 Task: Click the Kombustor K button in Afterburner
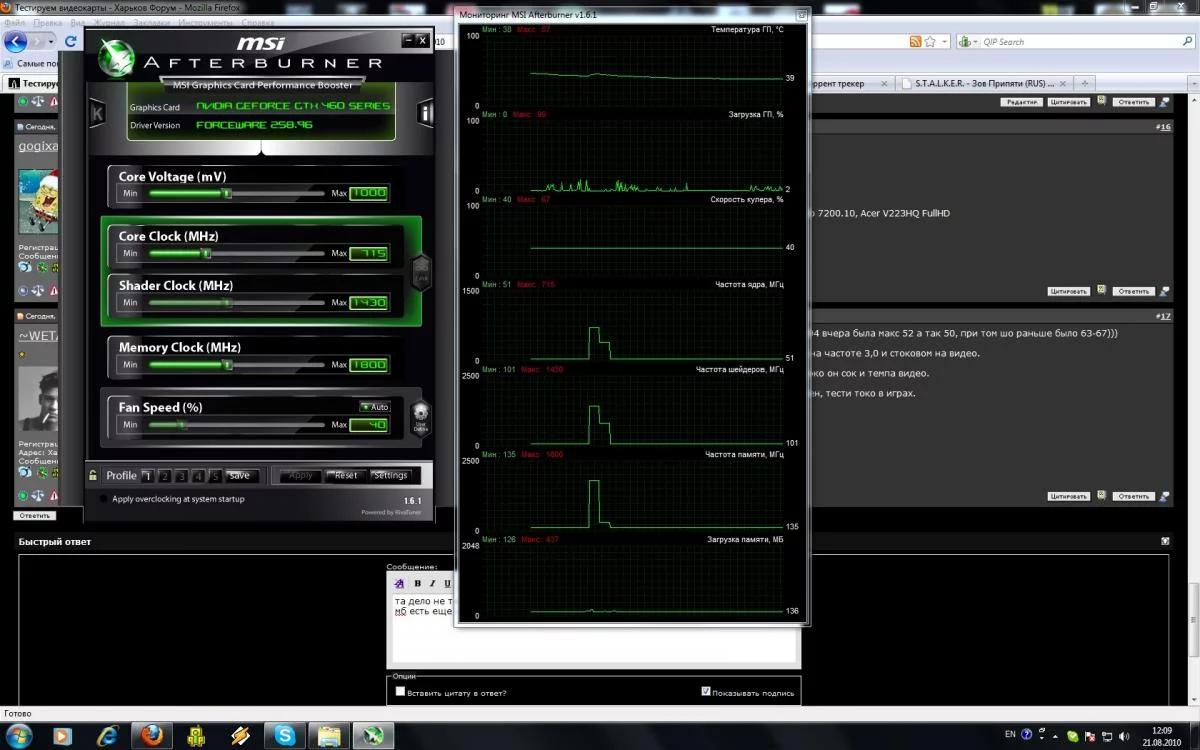(97, 112)
